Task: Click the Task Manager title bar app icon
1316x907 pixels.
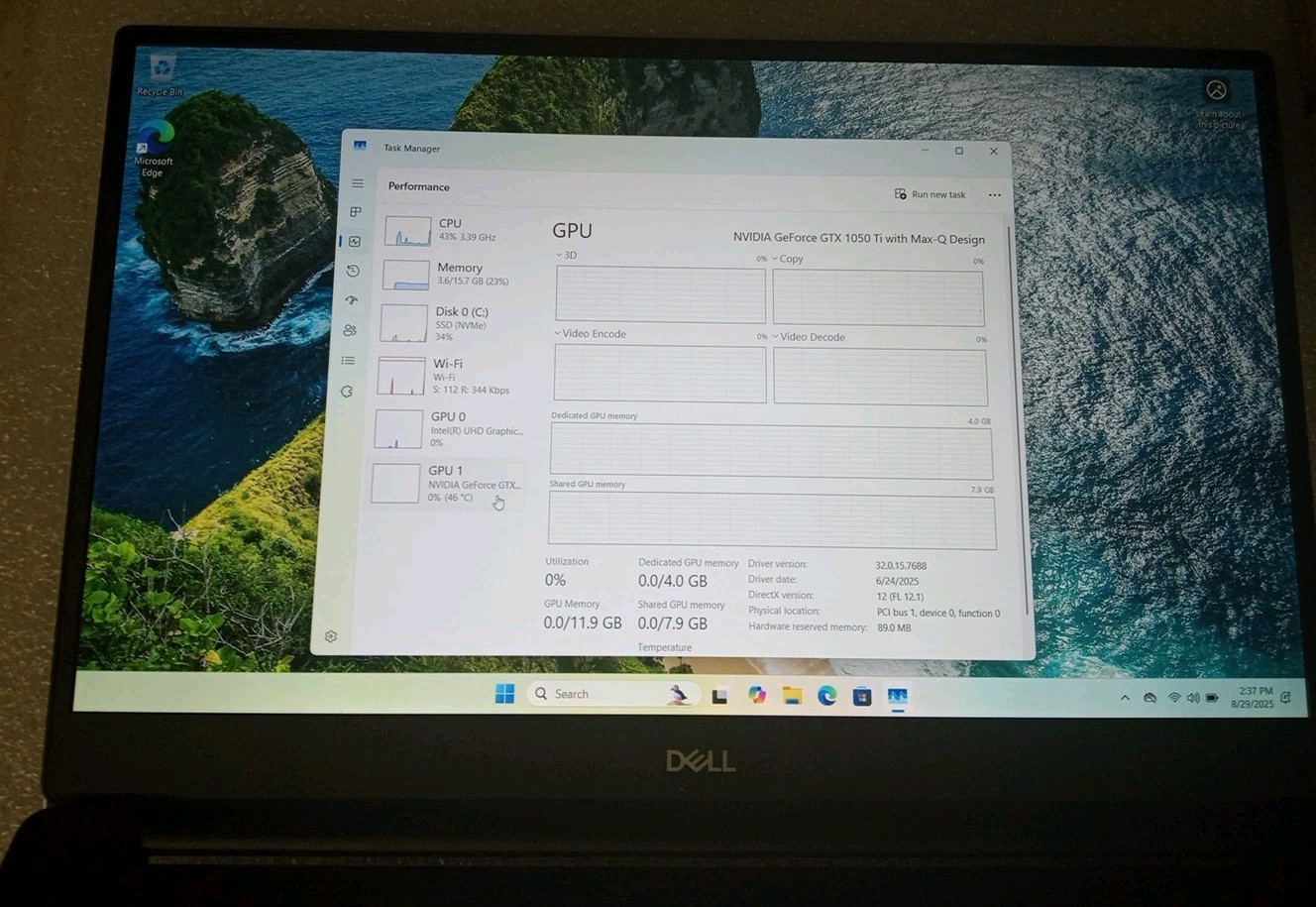Action: tap(361, 146)
